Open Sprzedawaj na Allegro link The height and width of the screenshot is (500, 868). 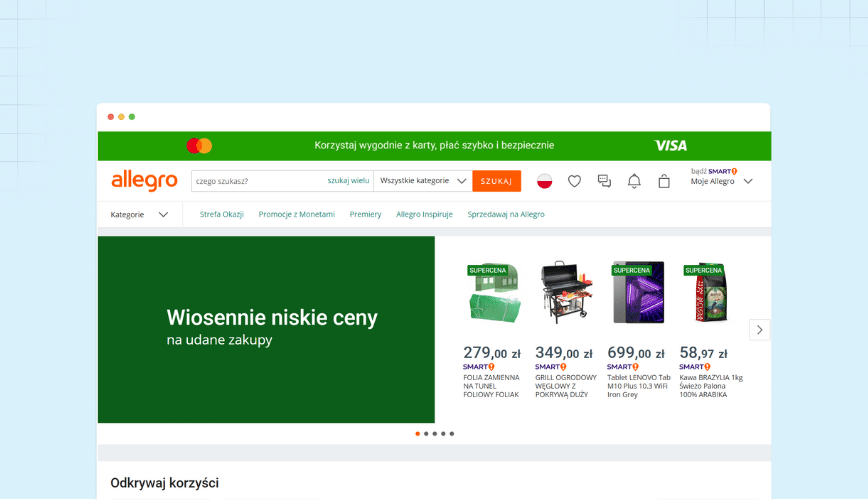tap(506, 214)
